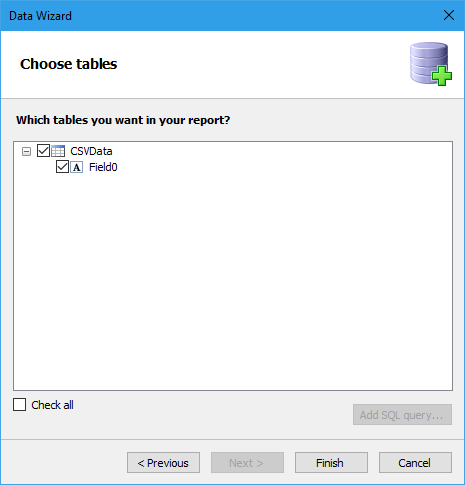Click the CSVData table grid icon

[x=58, y=151]
